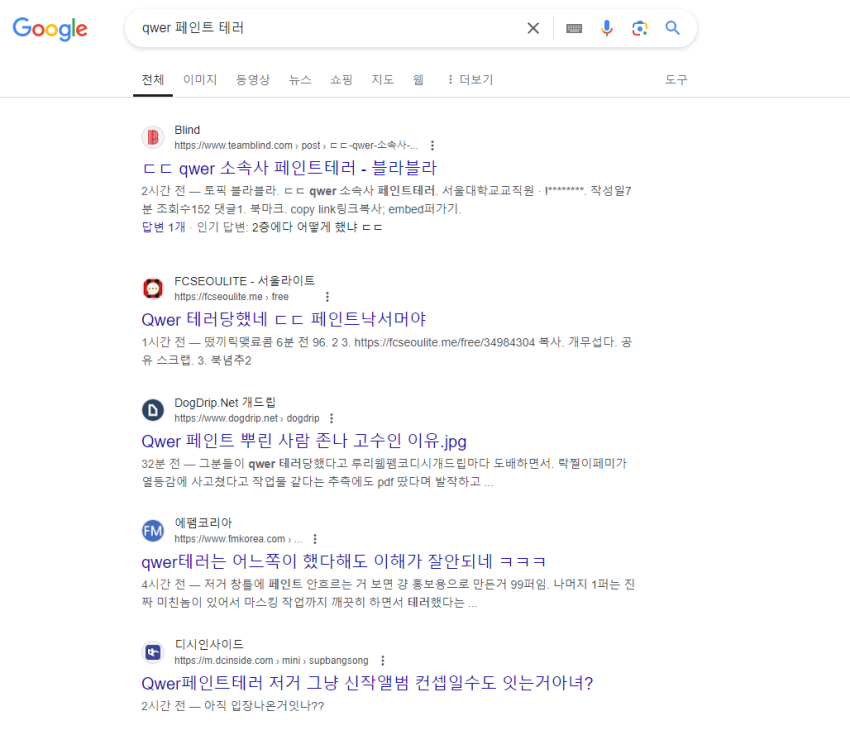Image resolution: width=850 pixels, height=735 pixels.
Task: Open the 쇼핑 tab
Action: click(x=342, y=80)
